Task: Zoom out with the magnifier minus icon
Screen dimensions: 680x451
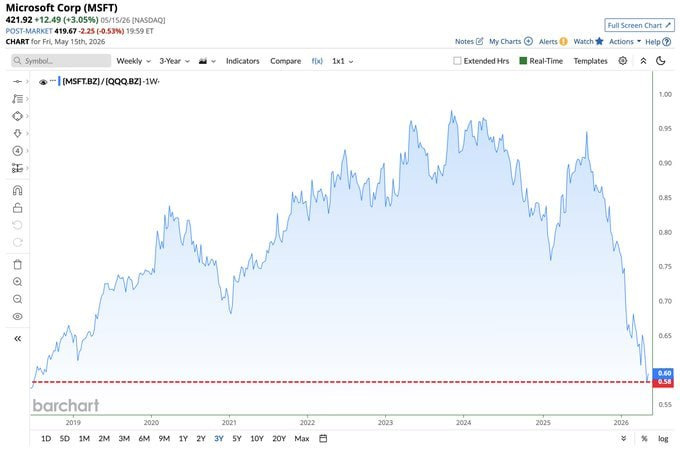Action: point(17,299)
